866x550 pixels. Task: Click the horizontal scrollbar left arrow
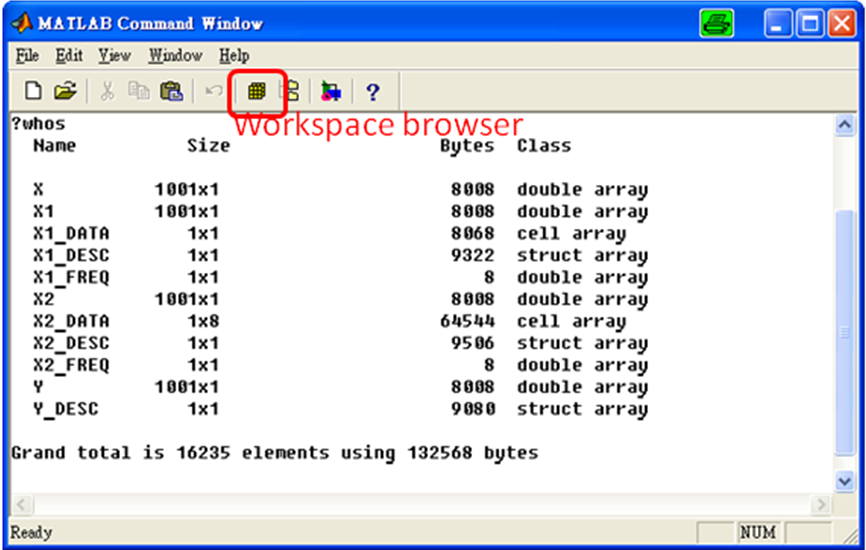21,505
